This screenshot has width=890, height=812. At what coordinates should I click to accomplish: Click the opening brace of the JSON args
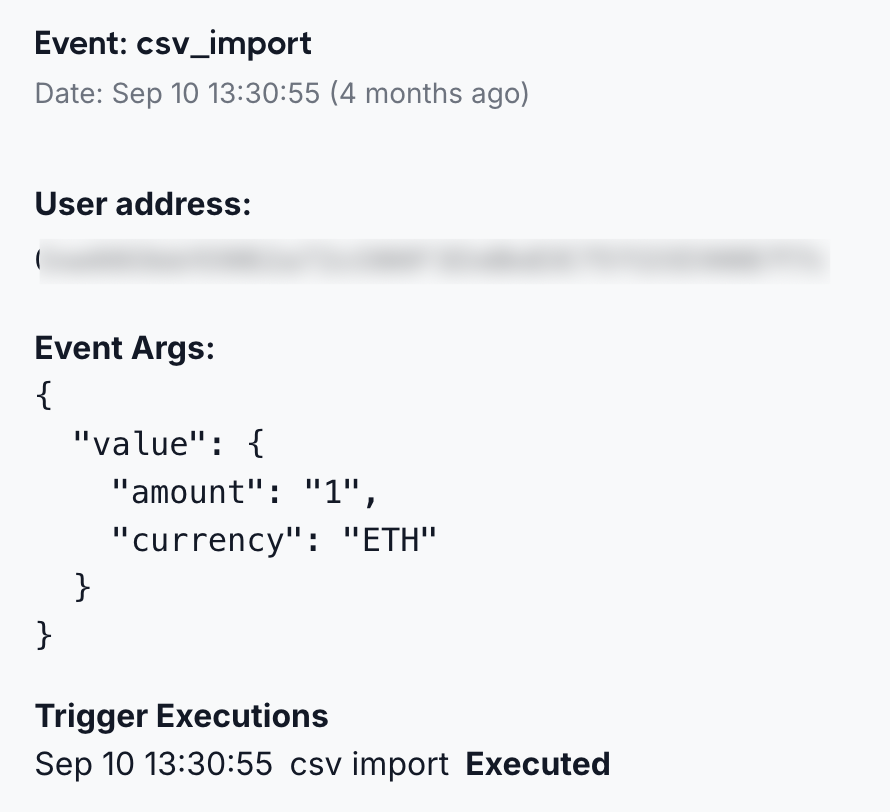pyautogui.click(x=42, y=396)
